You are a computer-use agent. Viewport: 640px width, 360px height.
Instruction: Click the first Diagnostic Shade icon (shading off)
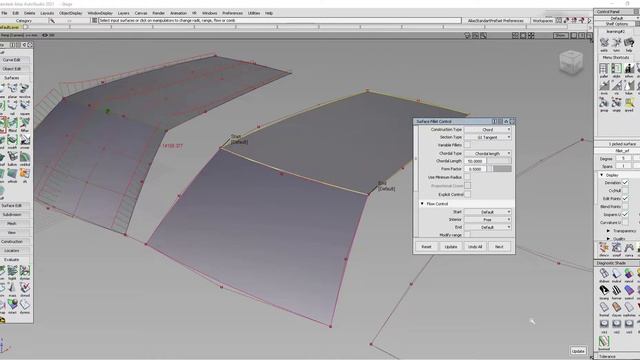click(x=604, y=273)
